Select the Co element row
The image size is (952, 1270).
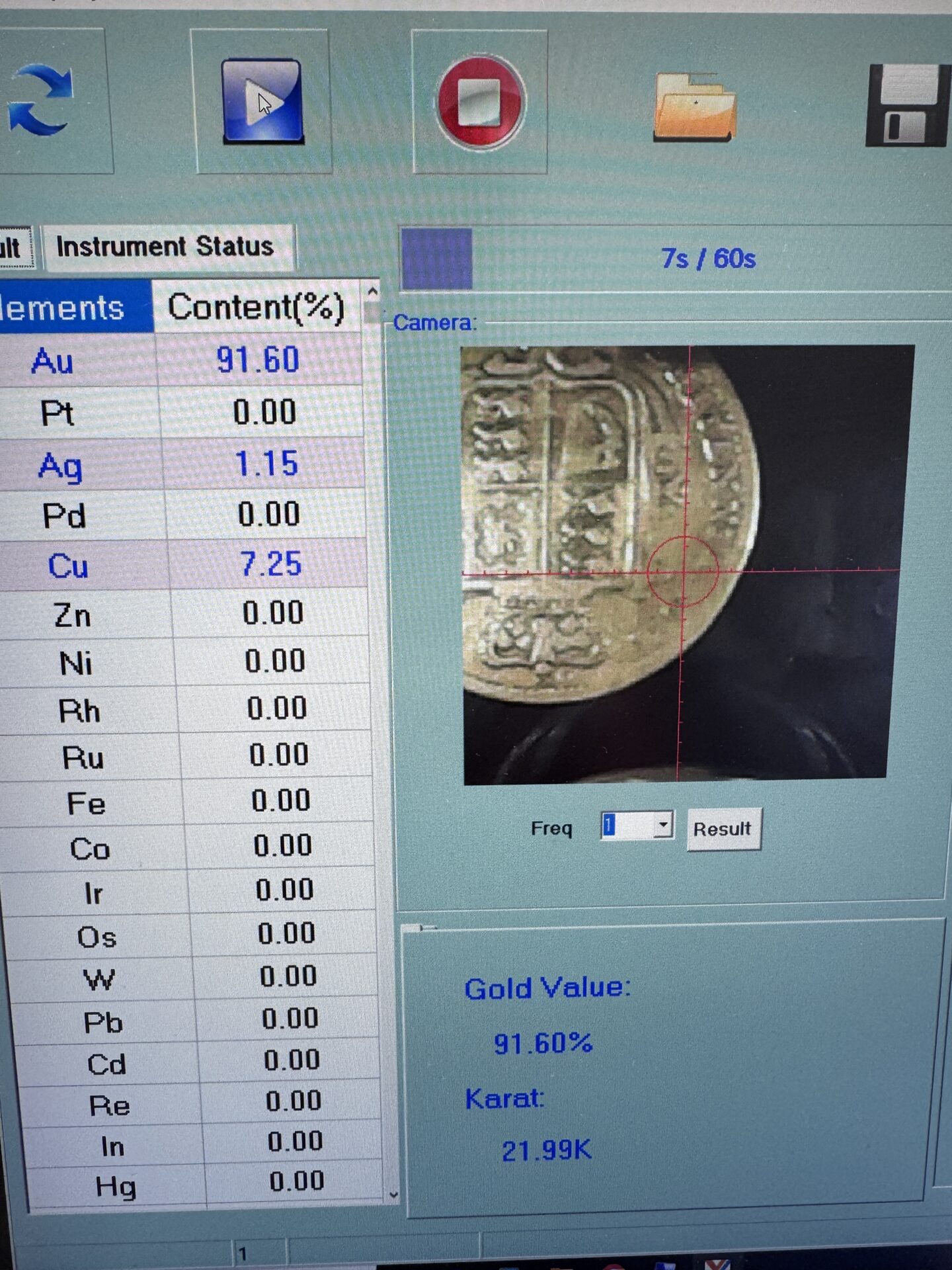188,846
